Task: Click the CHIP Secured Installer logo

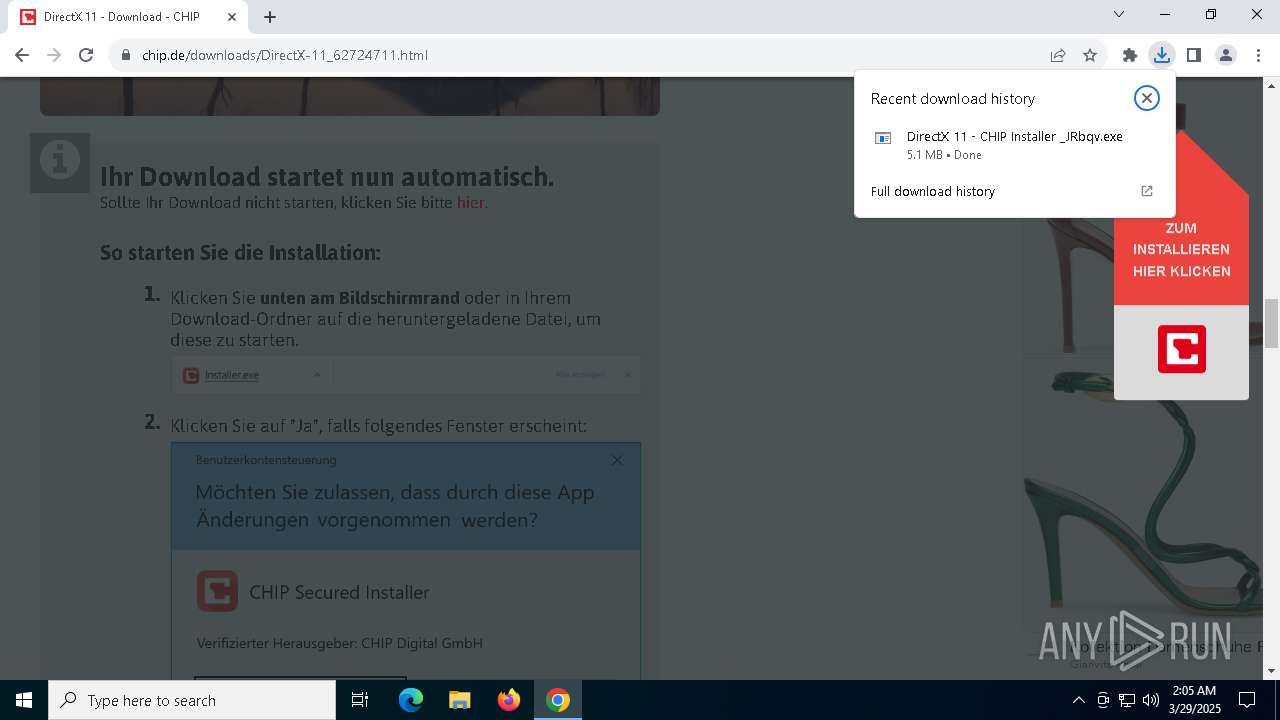Action: click(x=217, y=591)
